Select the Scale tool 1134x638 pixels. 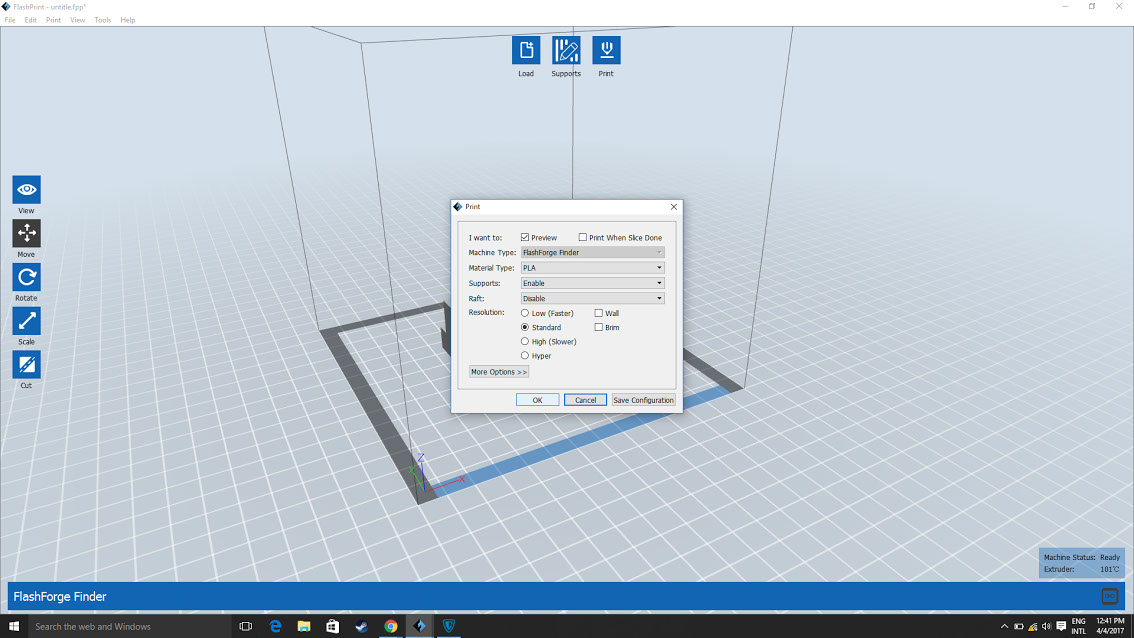point(26,320)
